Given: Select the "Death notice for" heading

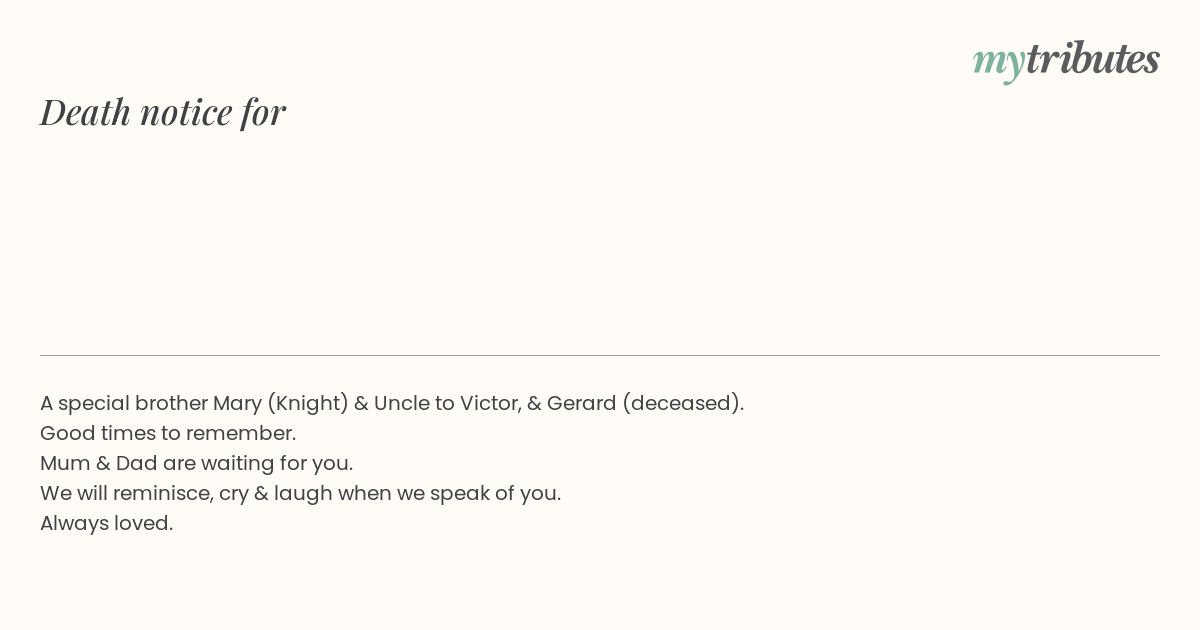Looking at the screenshot, I should point(163,112).
